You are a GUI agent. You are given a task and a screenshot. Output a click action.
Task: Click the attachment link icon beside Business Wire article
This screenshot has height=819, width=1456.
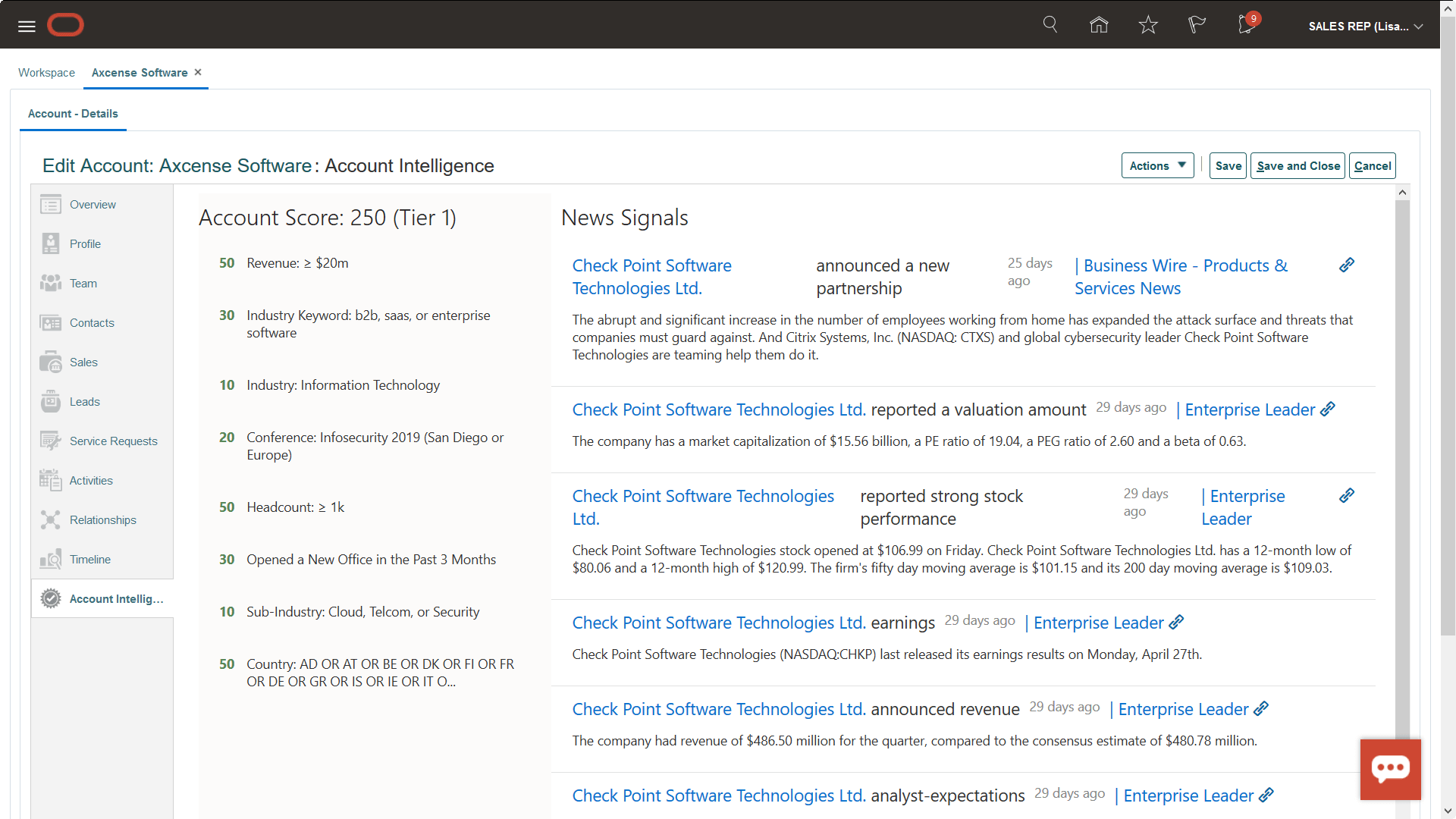[x=1347, y=265]
